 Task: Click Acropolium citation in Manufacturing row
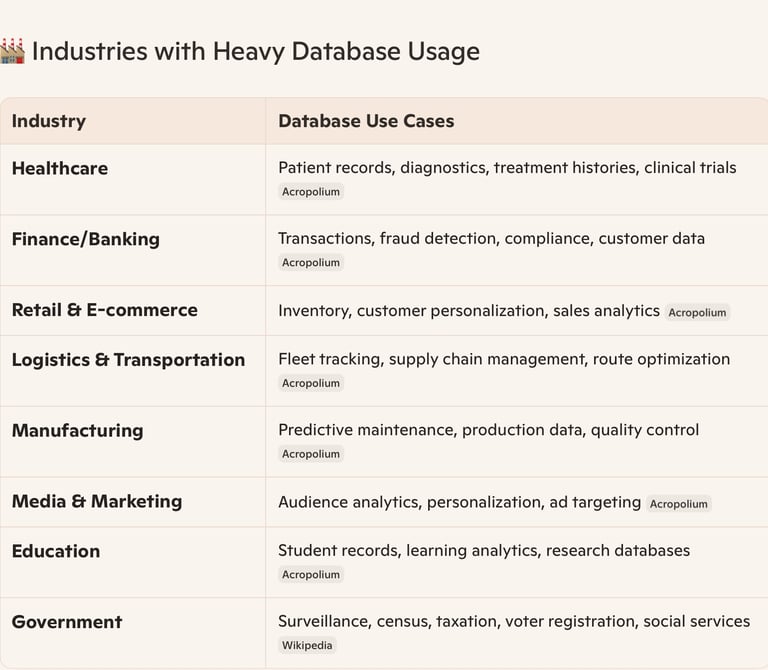point(311,454)
